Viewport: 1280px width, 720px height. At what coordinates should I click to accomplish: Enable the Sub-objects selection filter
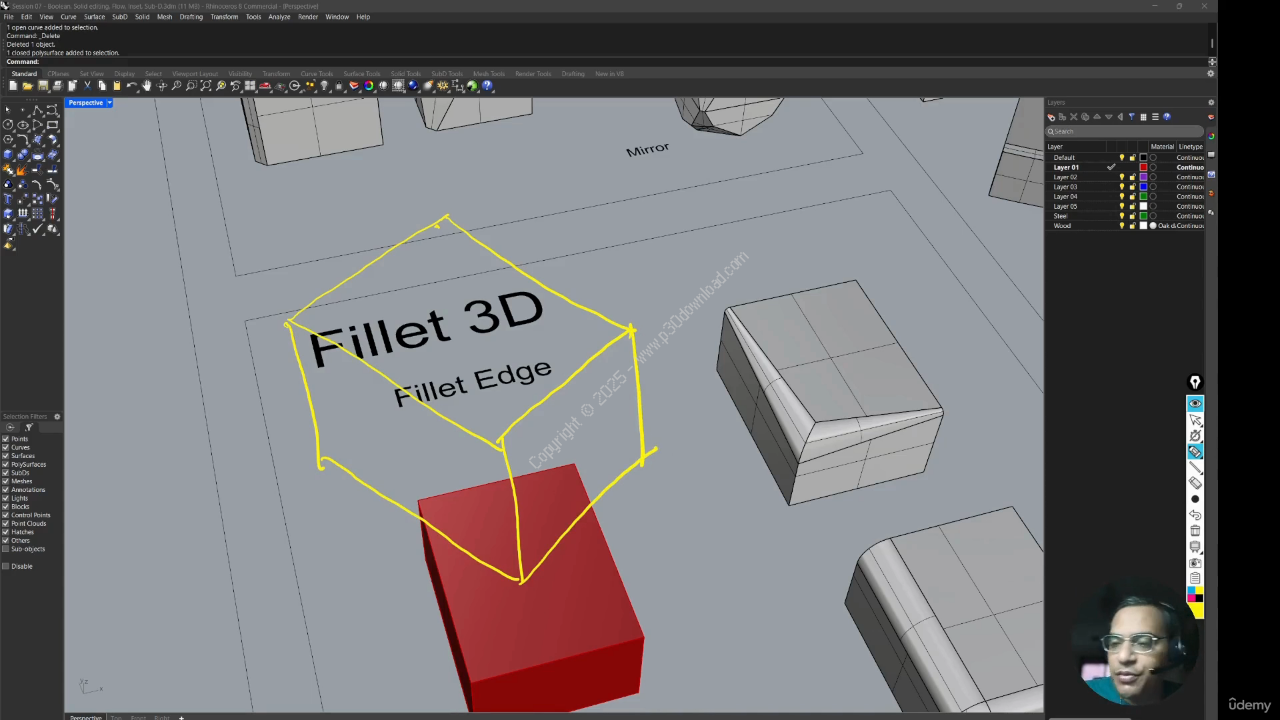(6, 549)
